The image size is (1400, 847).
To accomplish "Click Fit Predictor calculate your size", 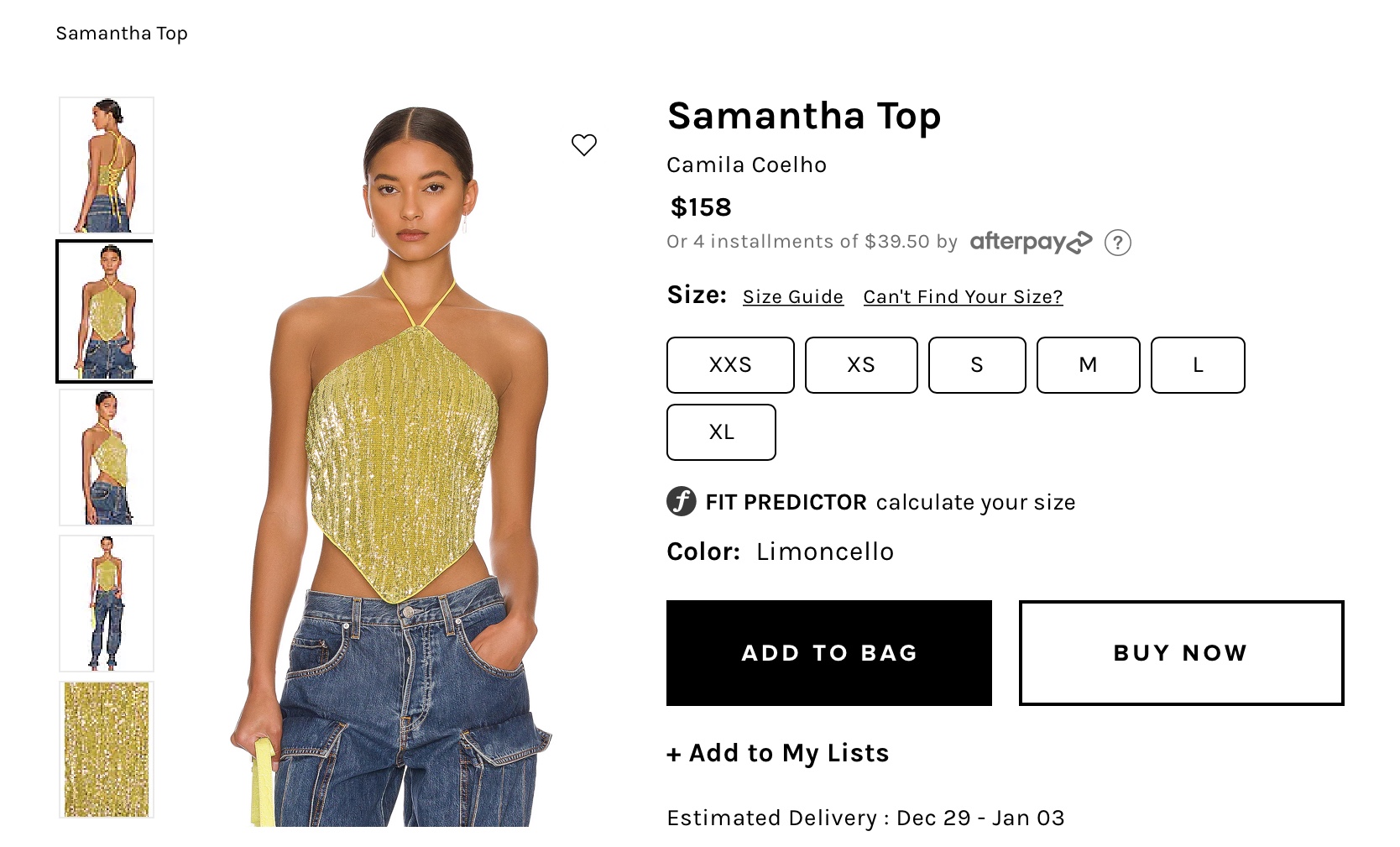I will pyautogui.click(x=891, y=502).
